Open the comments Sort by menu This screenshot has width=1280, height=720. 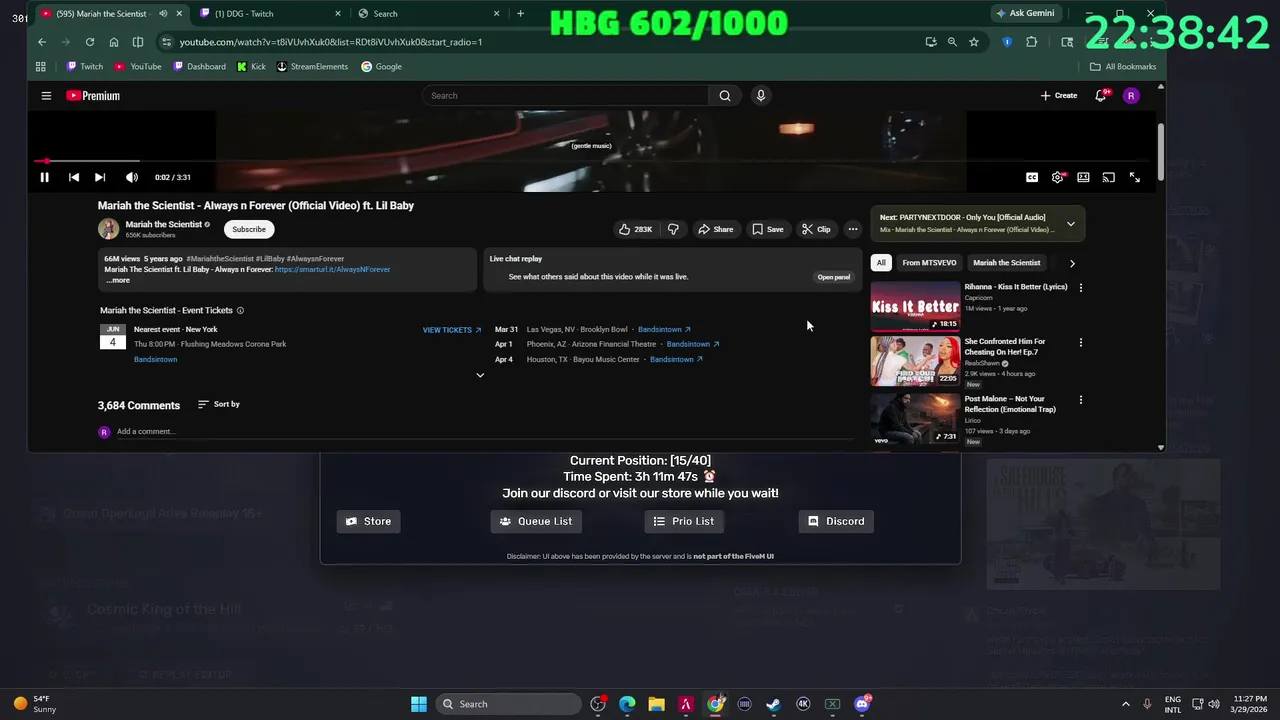[x=219, y=404]
